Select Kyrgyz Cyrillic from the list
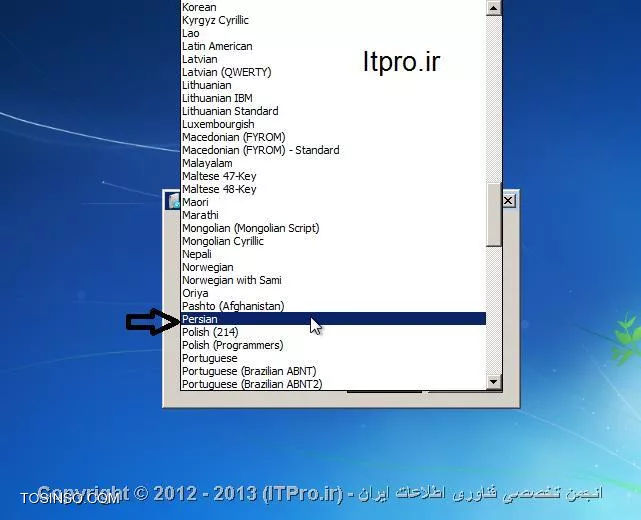 click(333, 20)
